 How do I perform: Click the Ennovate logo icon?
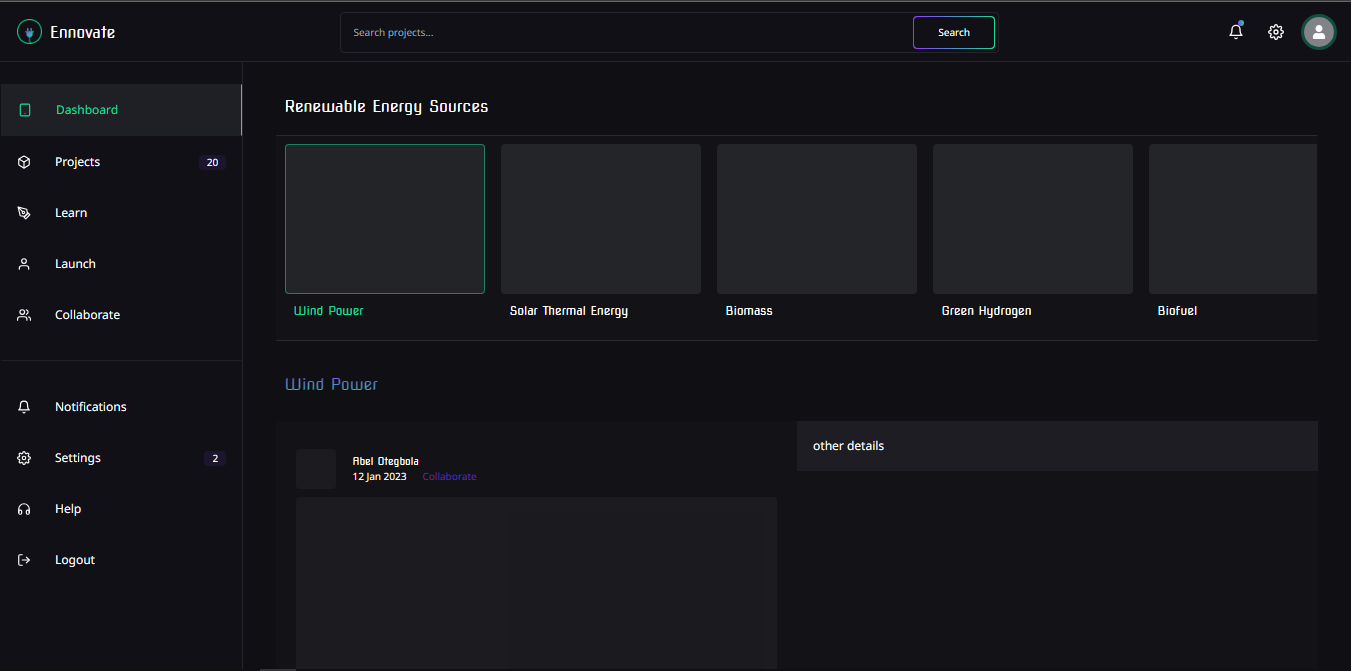pos(29,32)
